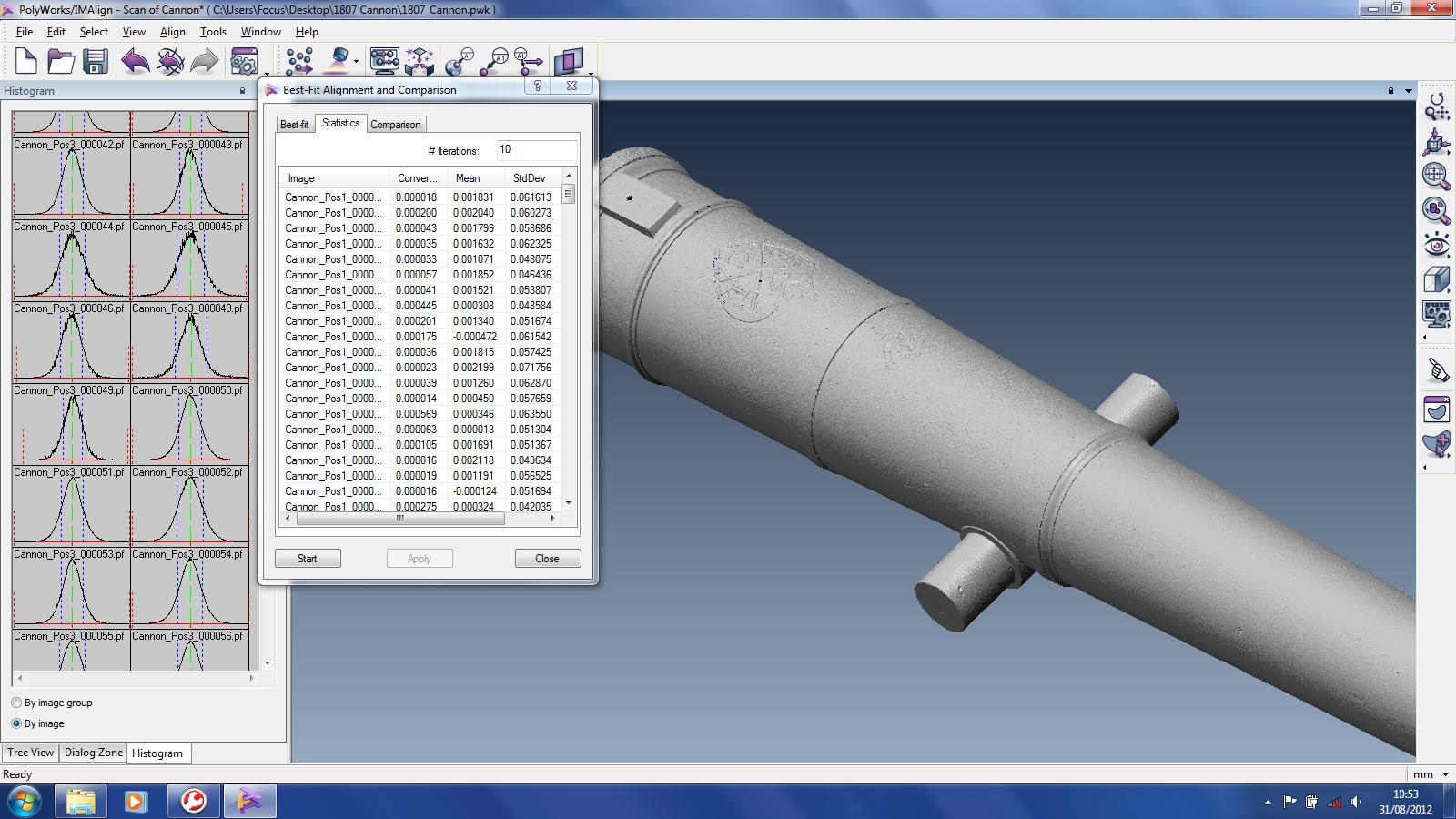Screen dimensions: 1456x819
Task: Click the options gear window icon
Action: 243,62
